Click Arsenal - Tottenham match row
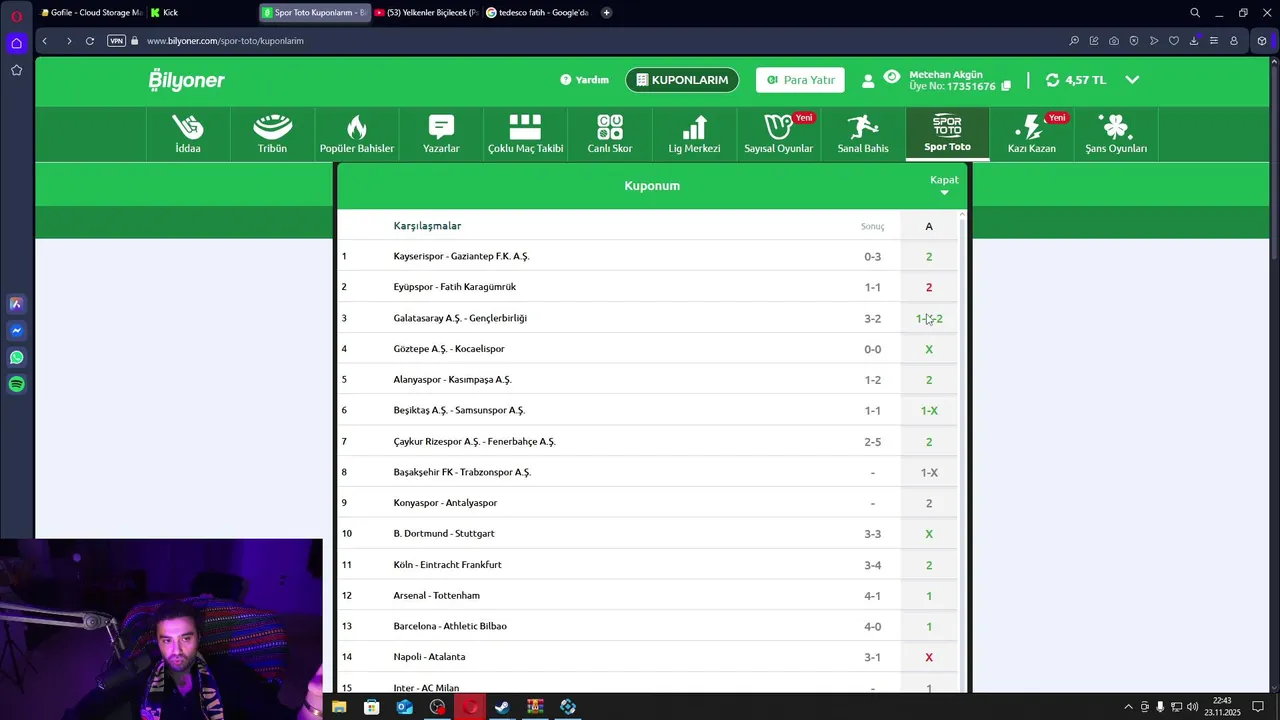 click(x=648, y=595)
